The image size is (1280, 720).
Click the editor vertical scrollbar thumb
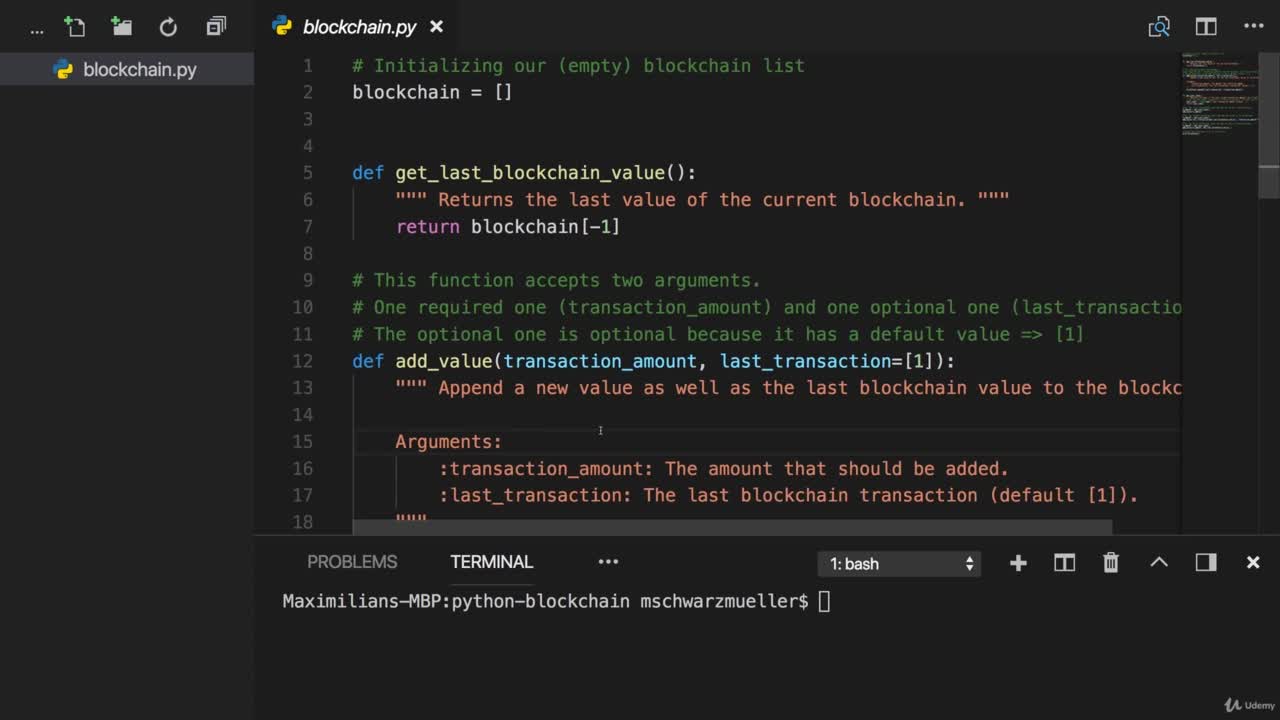[x=1269, y=125]
